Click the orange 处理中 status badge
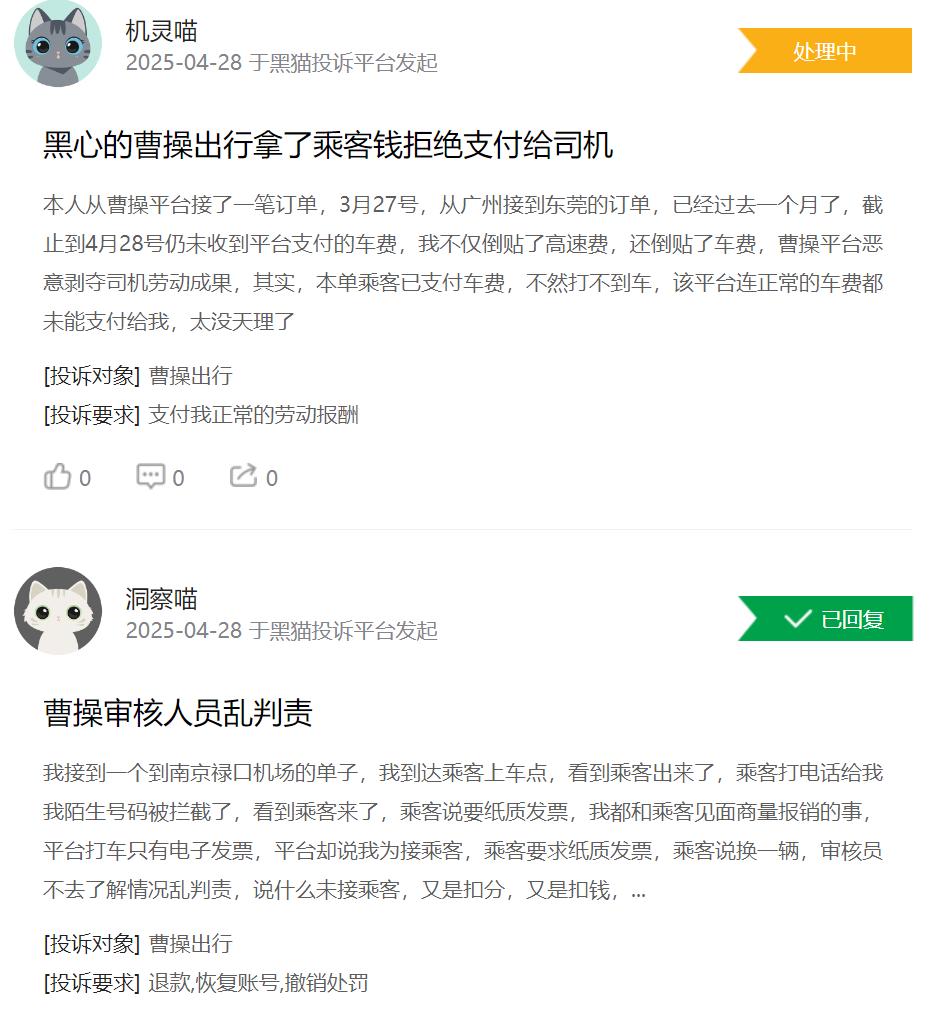 tap(825, 50)
